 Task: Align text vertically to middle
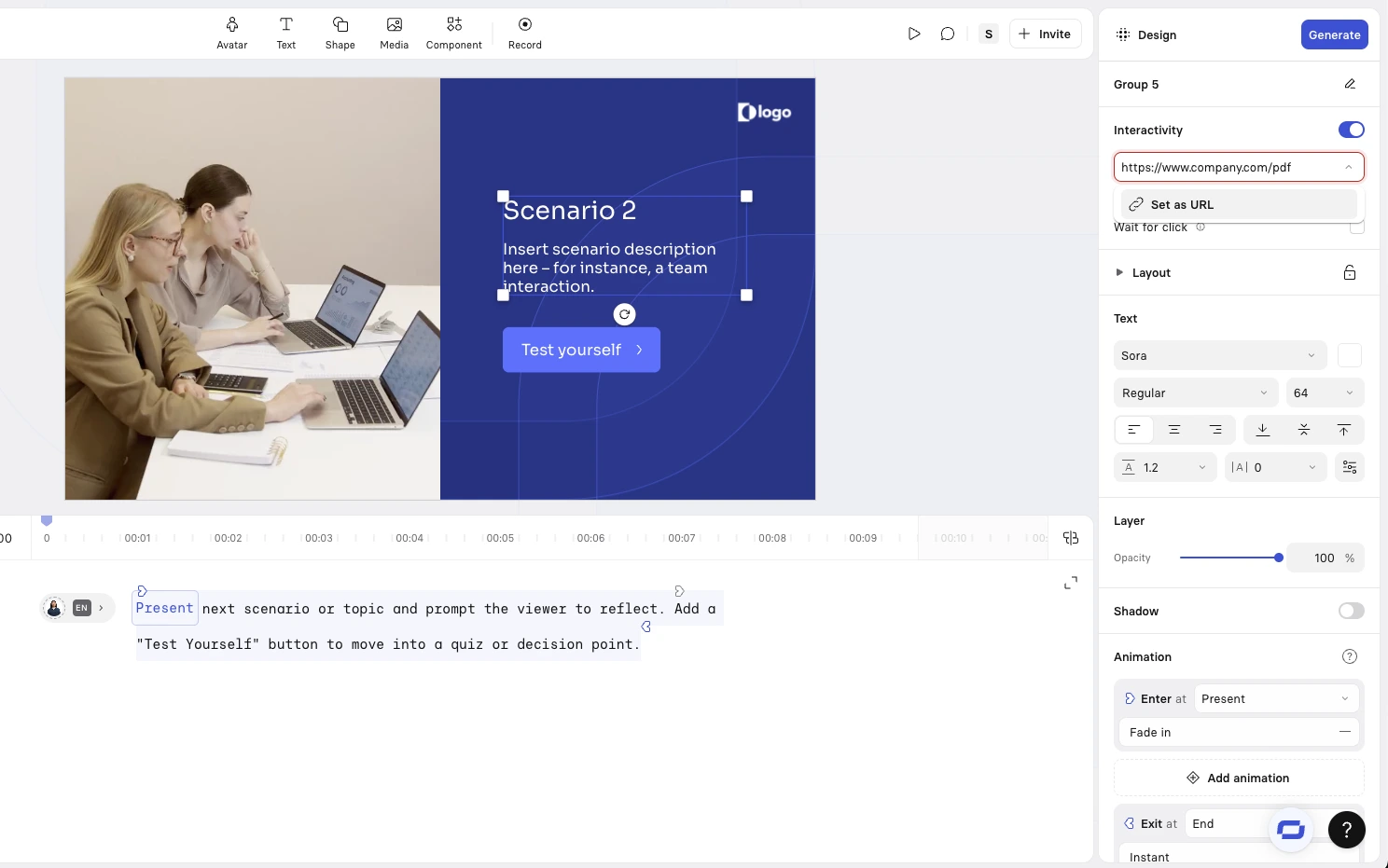[x=1304, y=430]
